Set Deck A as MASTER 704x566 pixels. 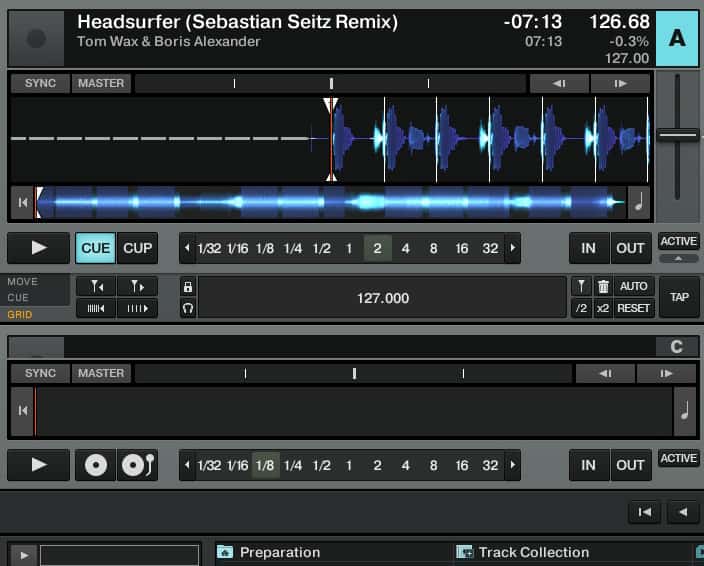[101, 83]
